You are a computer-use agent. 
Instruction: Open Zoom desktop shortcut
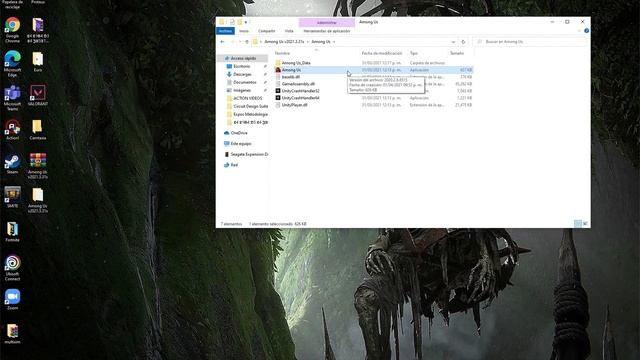point(12,300)
